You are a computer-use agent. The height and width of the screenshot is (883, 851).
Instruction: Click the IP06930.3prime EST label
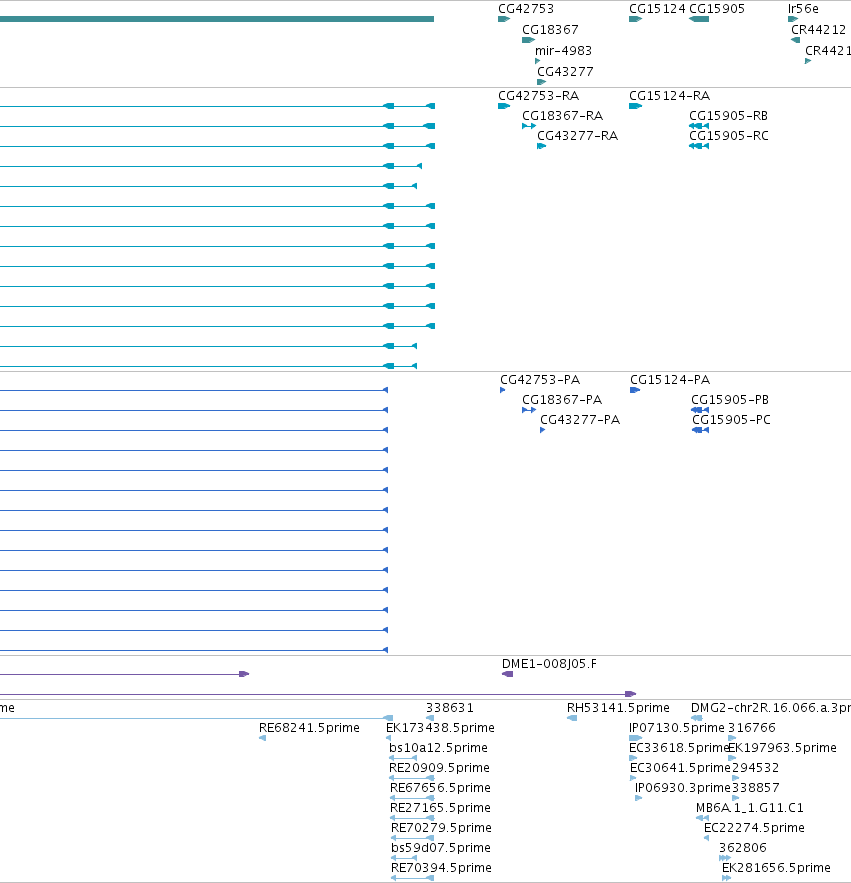tap(683, 788)
